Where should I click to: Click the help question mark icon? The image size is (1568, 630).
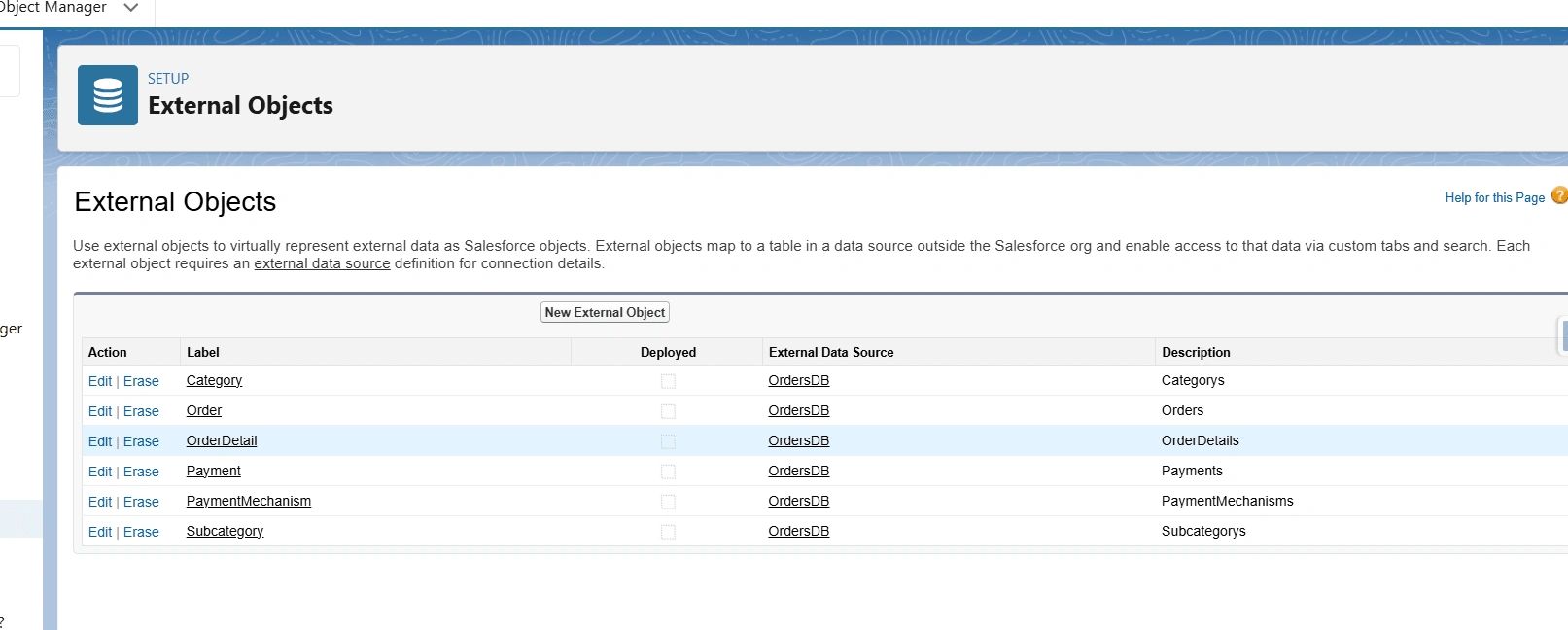1558,195
